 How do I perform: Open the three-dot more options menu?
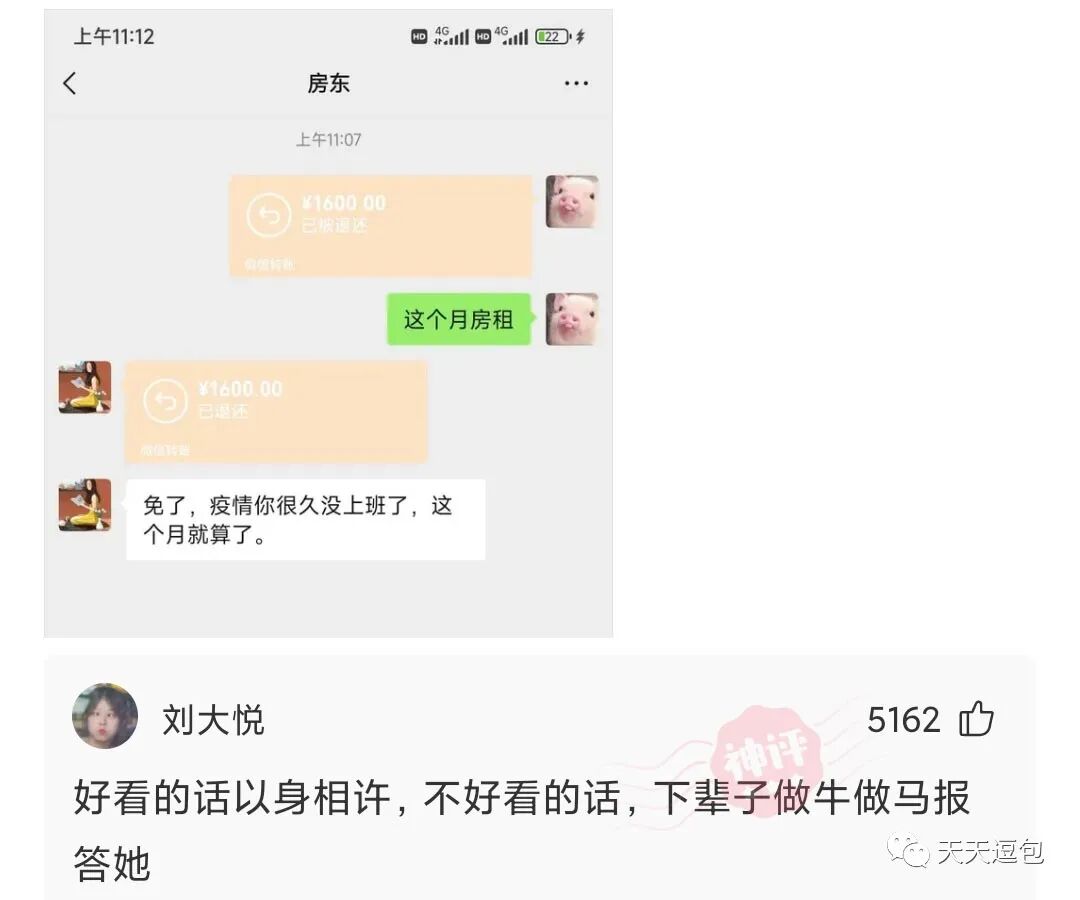(576, 83)
